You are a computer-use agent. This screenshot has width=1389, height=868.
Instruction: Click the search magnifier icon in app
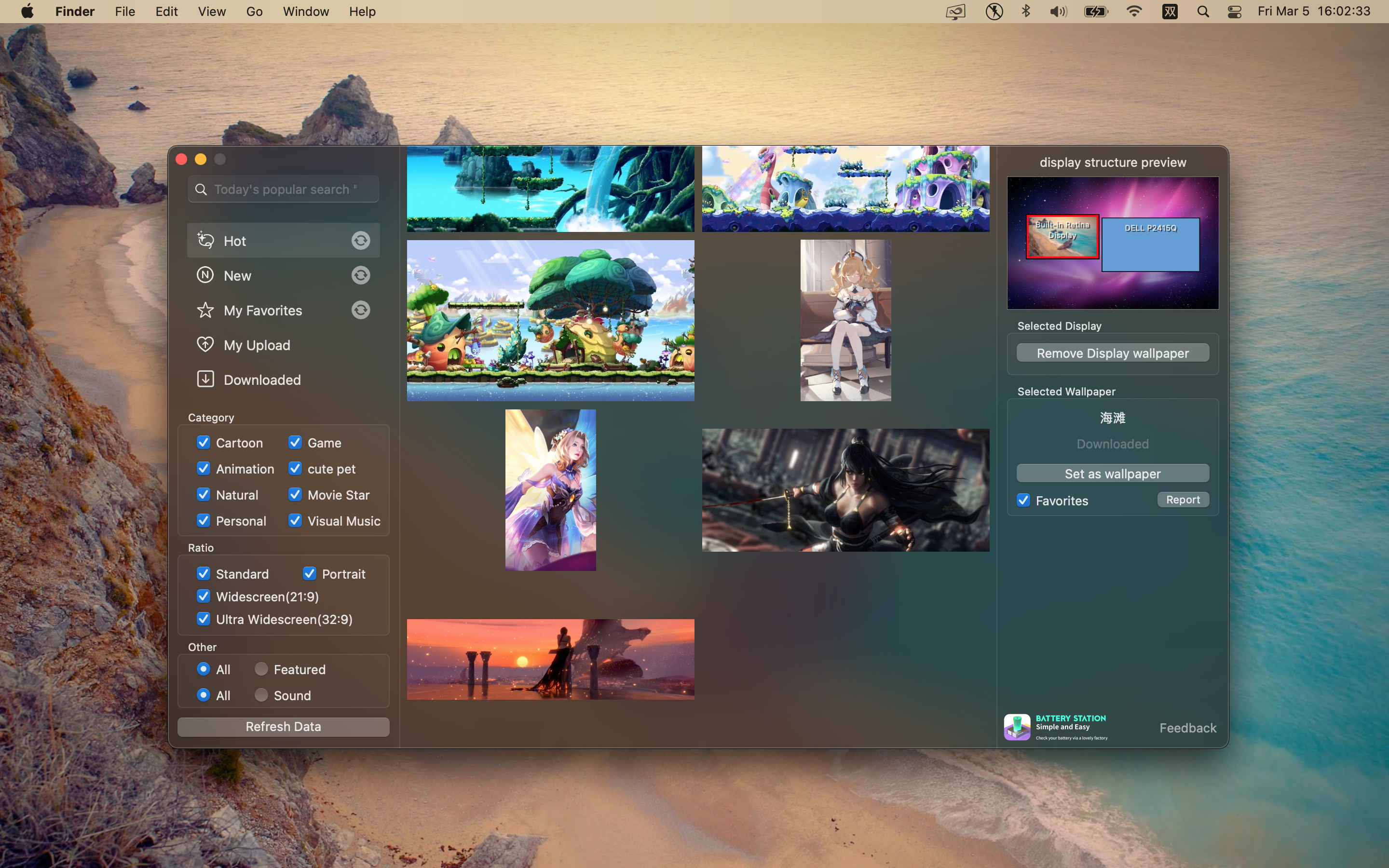point(201,190)
